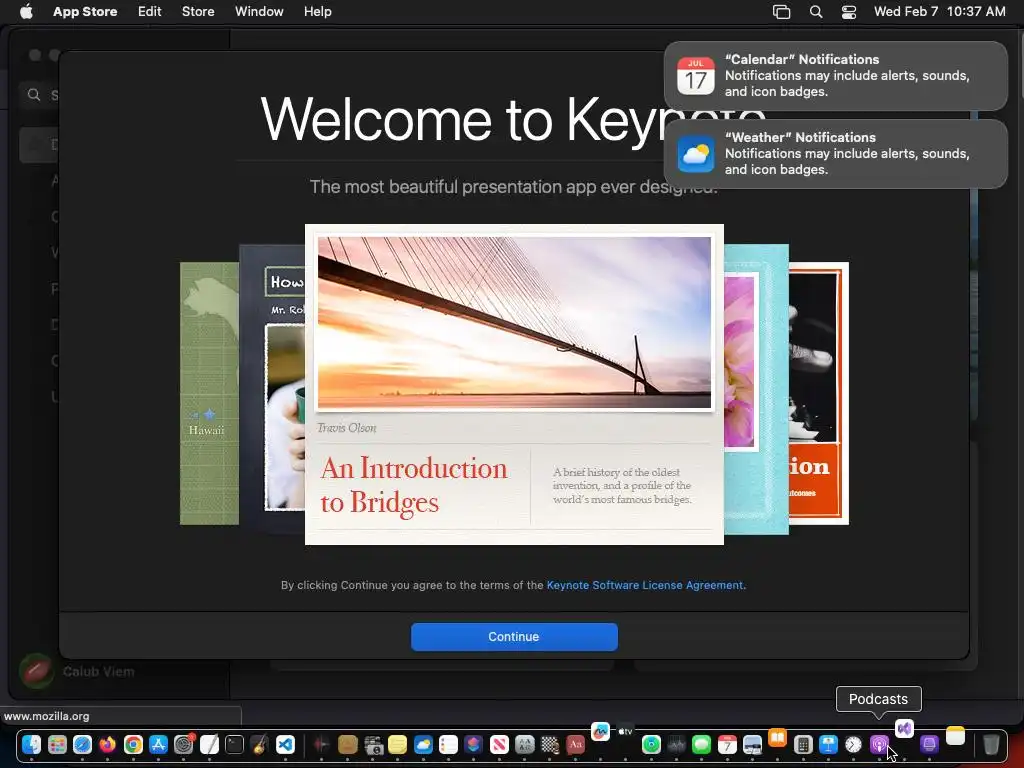1024x768 pixels.
Task: Open the Calub Viem account in App Store
Action: 77,671
